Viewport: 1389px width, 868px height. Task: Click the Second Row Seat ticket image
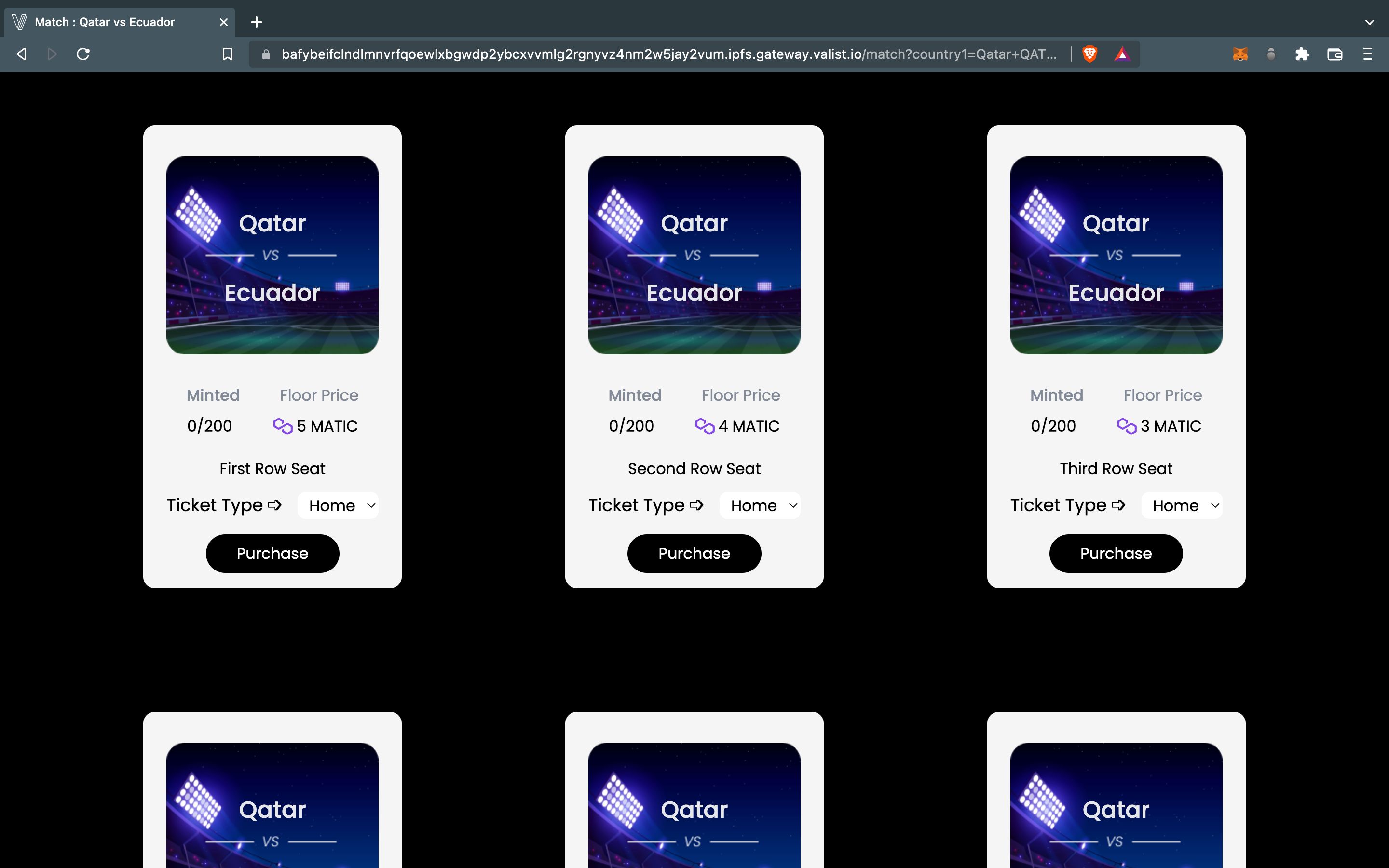coord(694,256)
